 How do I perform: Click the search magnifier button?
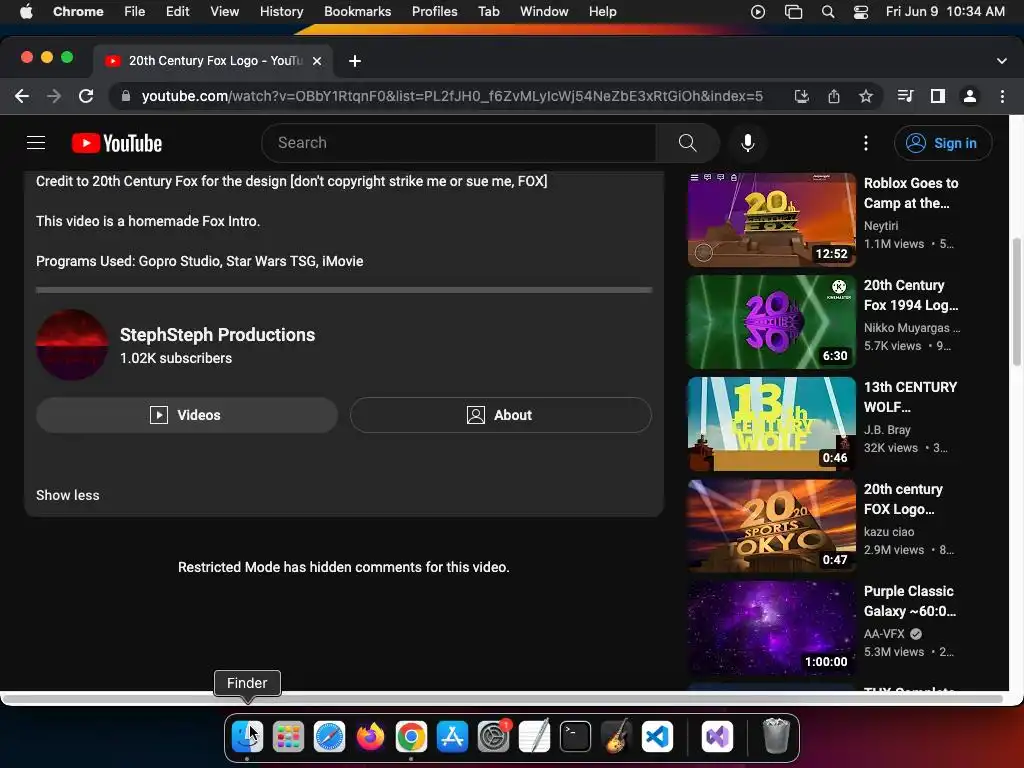[x=688, y=143]
